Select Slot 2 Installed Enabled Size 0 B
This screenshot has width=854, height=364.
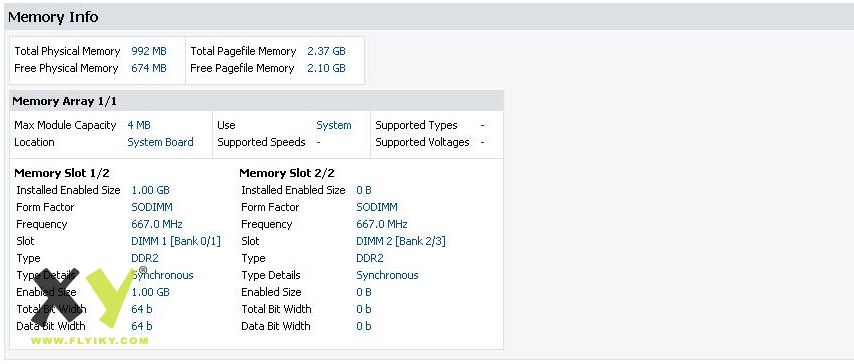(x=364, y=190)
